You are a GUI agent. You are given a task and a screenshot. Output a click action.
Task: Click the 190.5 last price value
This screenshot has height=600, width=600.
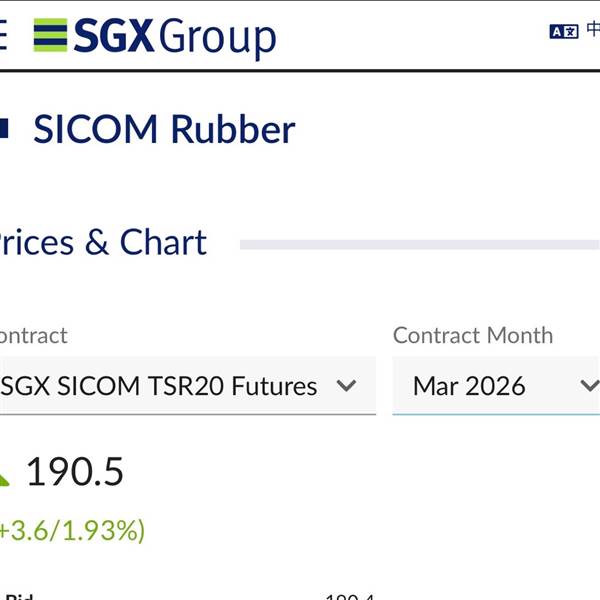74,472
